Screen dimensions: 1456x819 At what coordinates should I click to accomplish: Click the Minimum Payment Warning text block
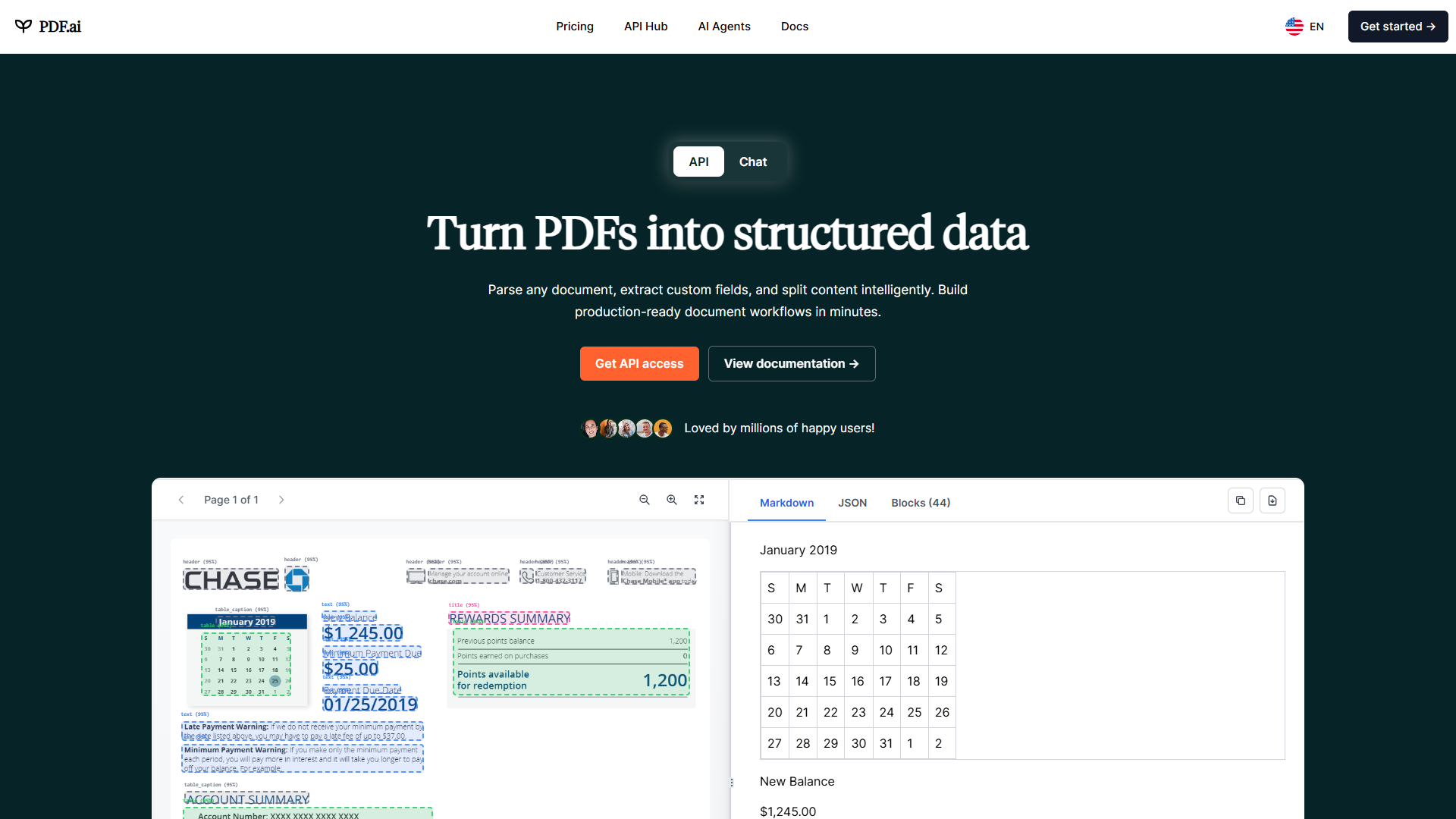[x=303, y=759]
